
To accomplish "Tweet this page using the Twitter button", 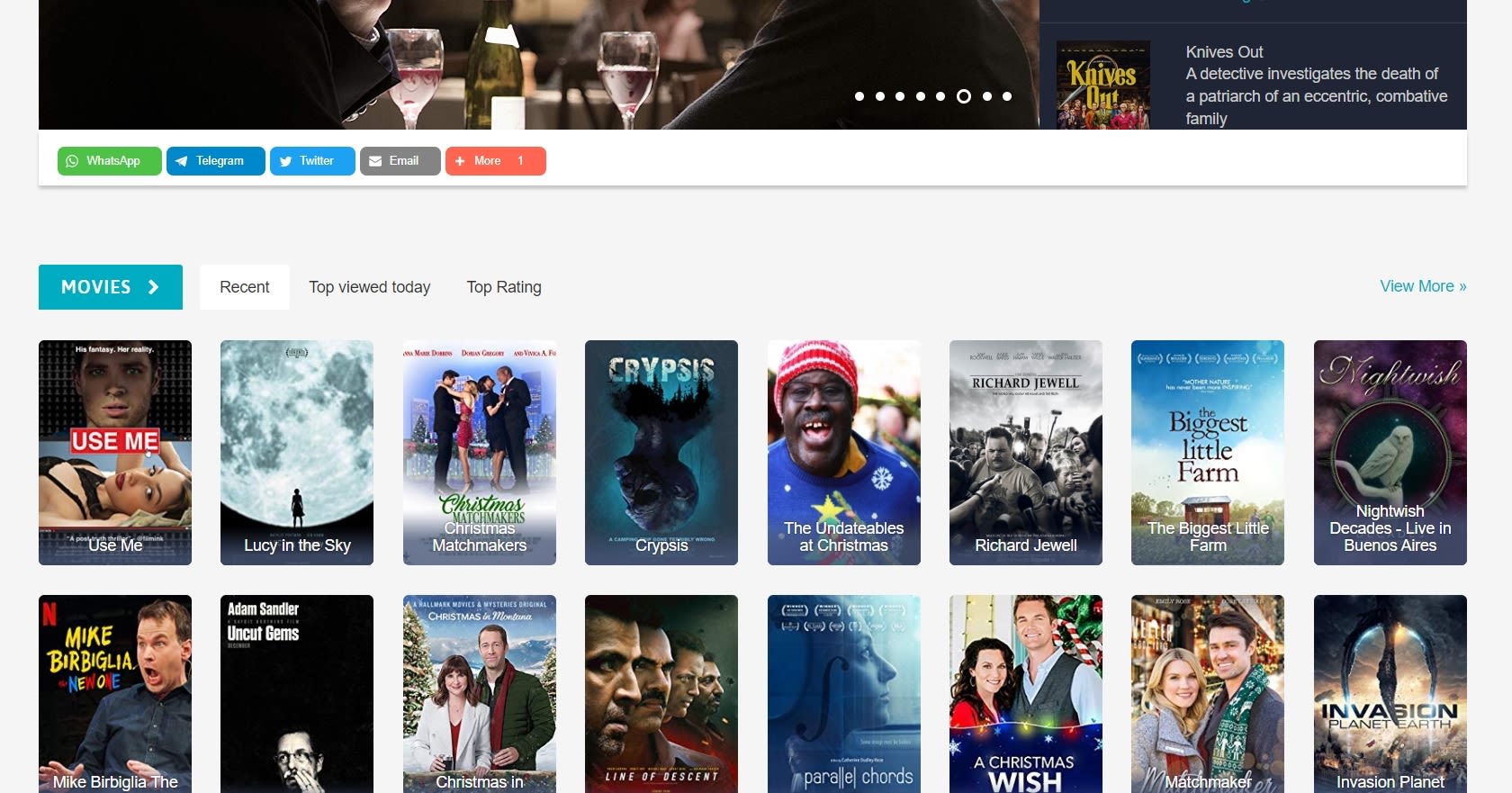I will (312, 161).
